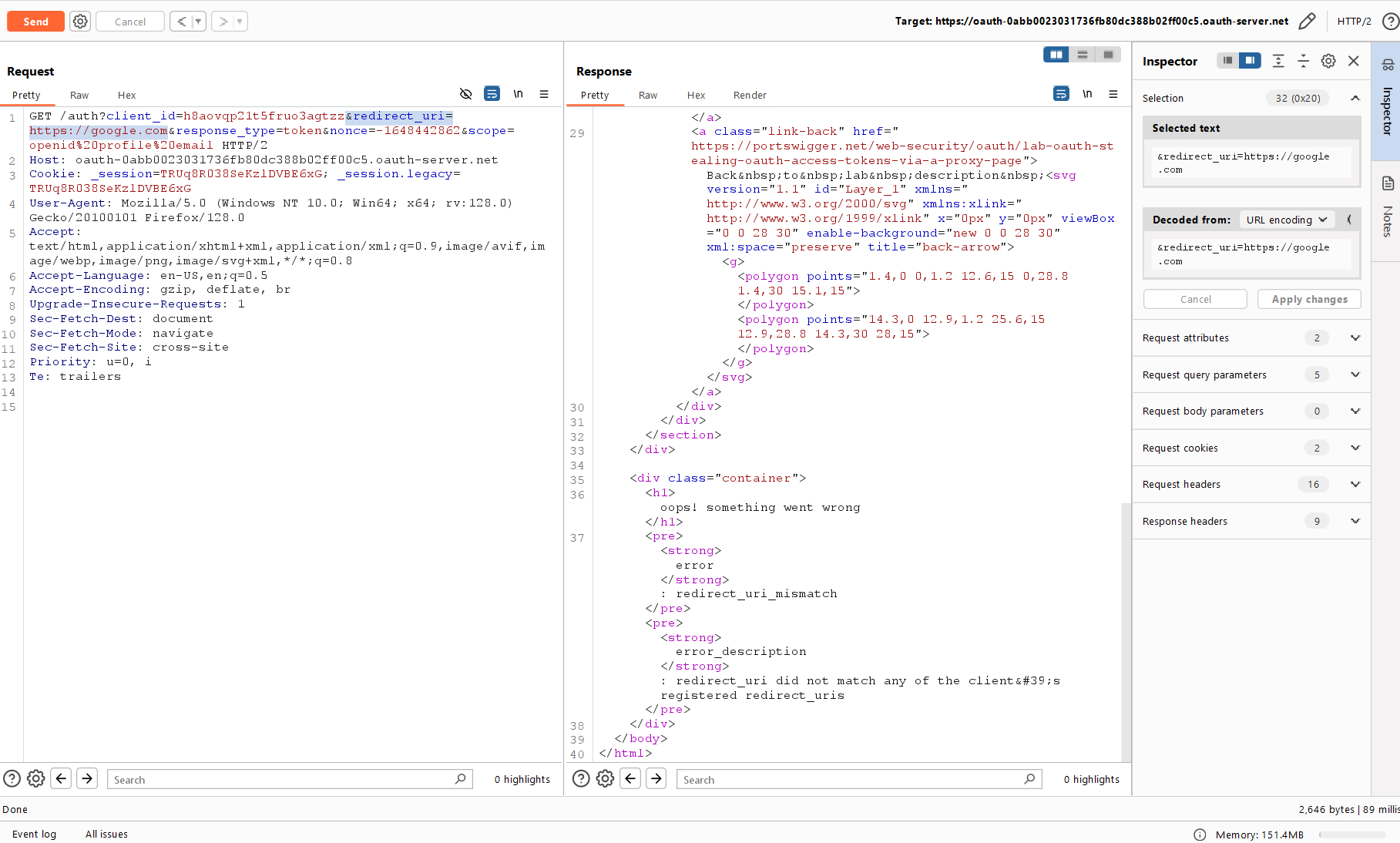
Task: Open Request editor hamburger menu
Action: pos(544,94)
